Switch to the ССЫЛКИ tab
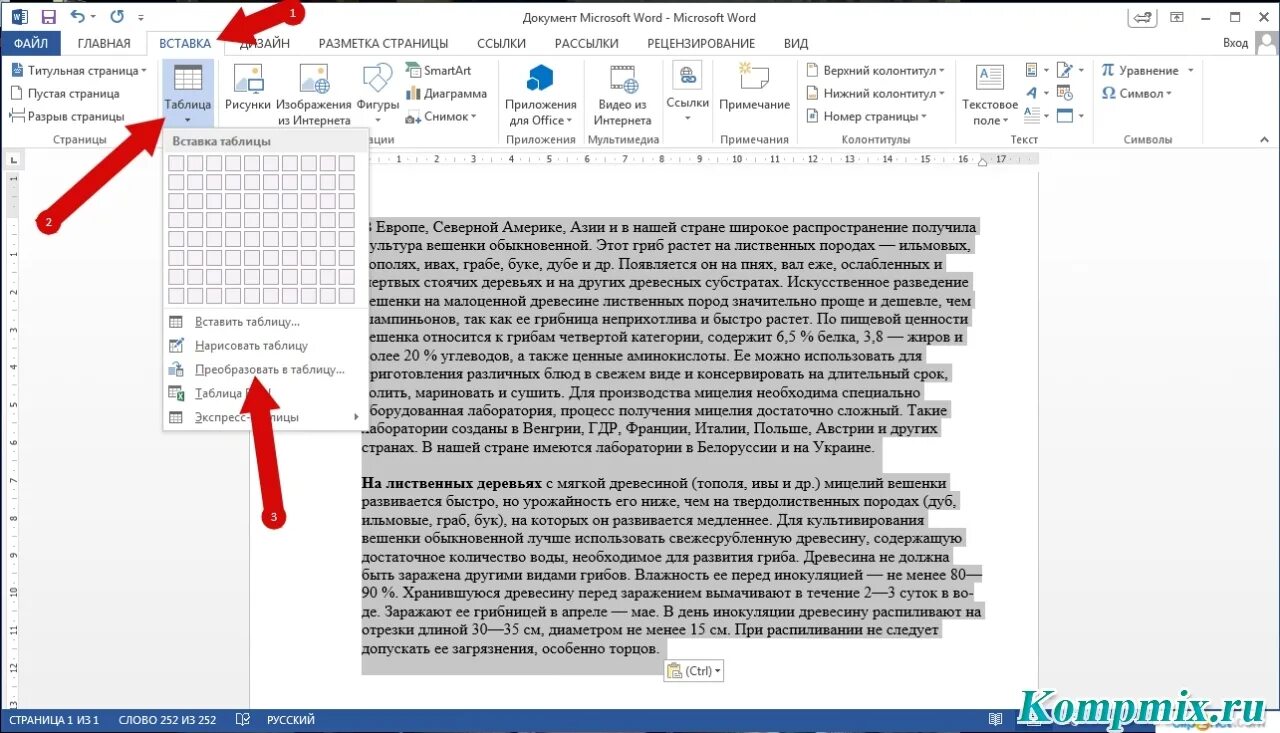The height and width of the screenshot is (733, 1280). click(501, 43)
